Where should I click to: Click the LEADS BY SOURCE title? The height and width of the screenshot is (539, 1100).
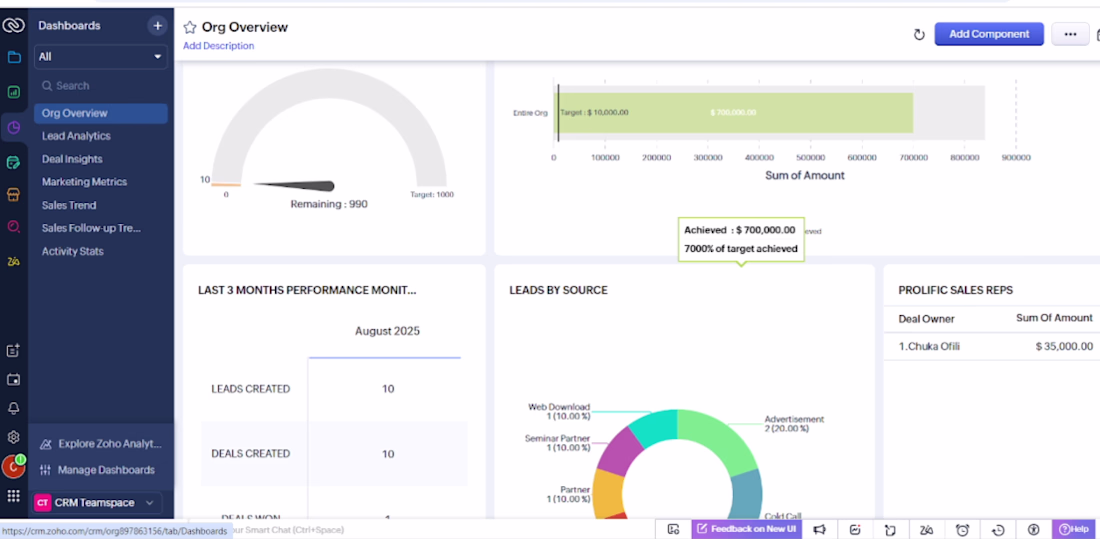point(558,290)
